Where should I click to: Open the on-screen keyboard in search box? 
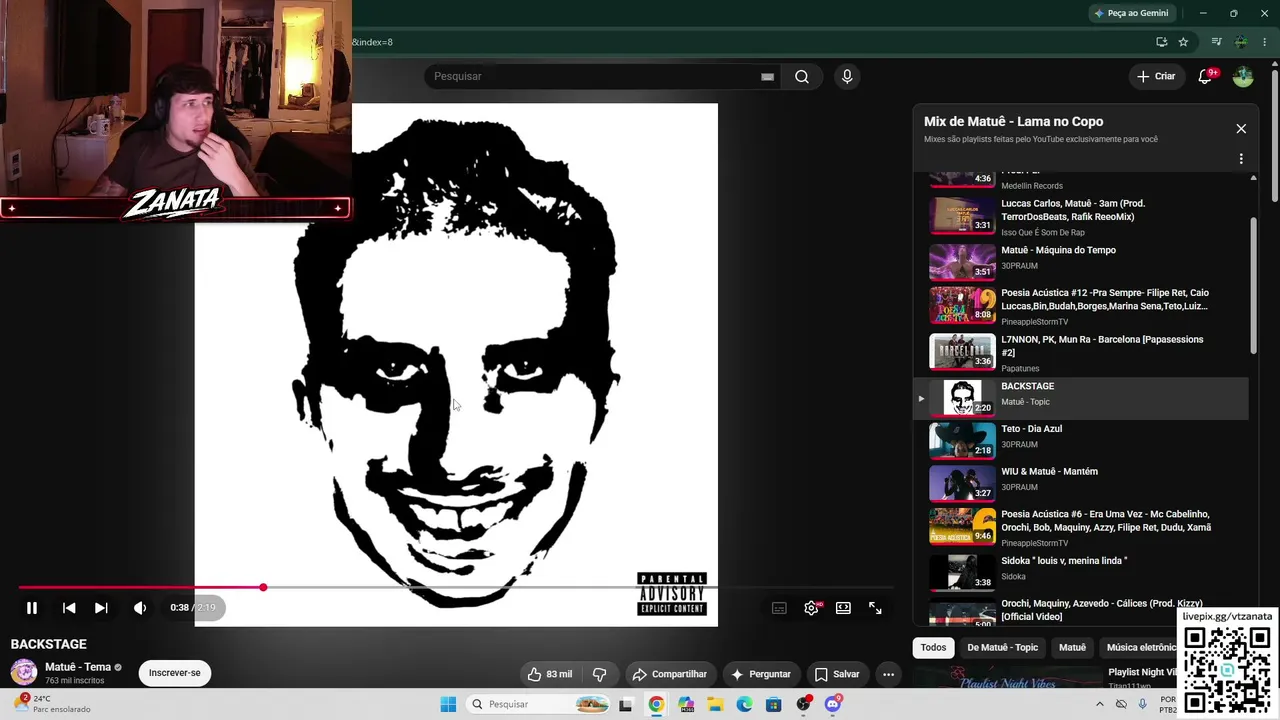pyautogui.click(x=767, y=77)
